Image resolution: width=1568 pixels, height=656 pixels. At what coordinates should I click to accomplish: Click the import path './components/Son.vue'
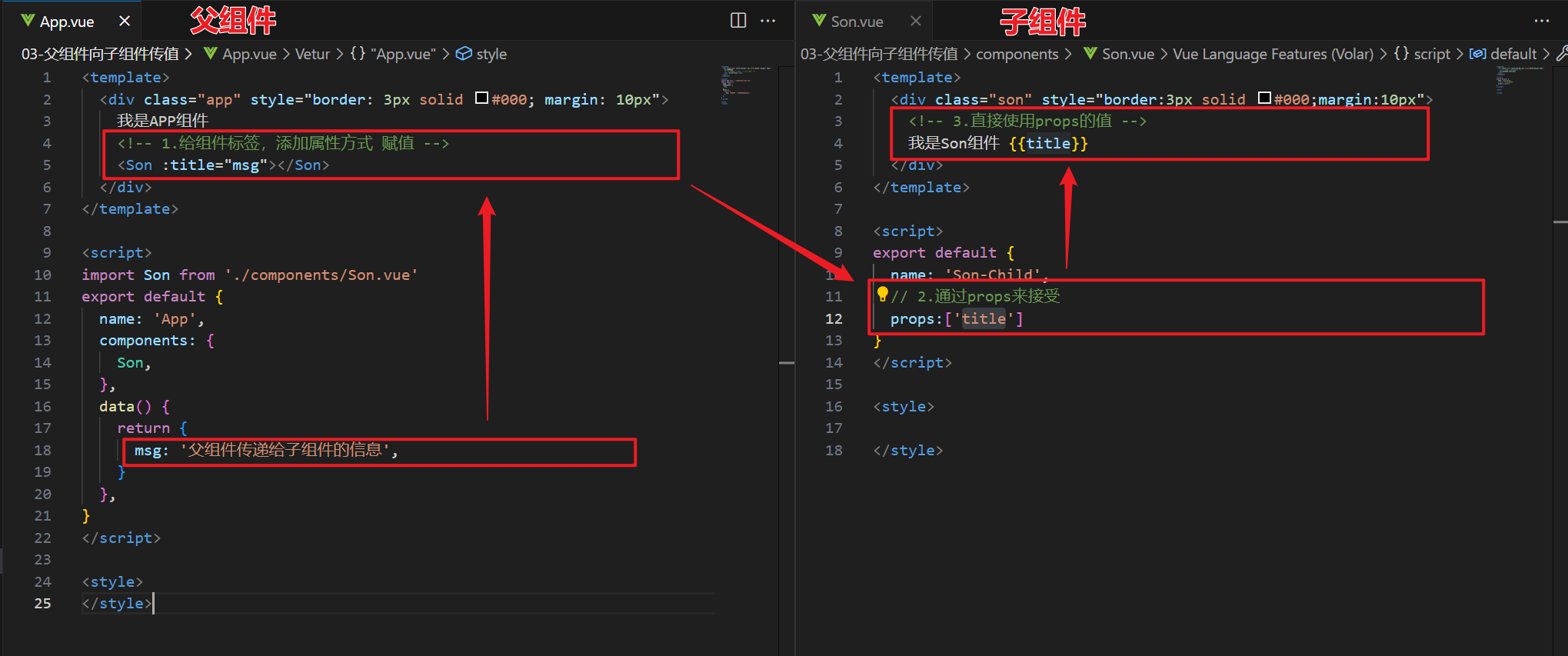click(x=321, y=275)
